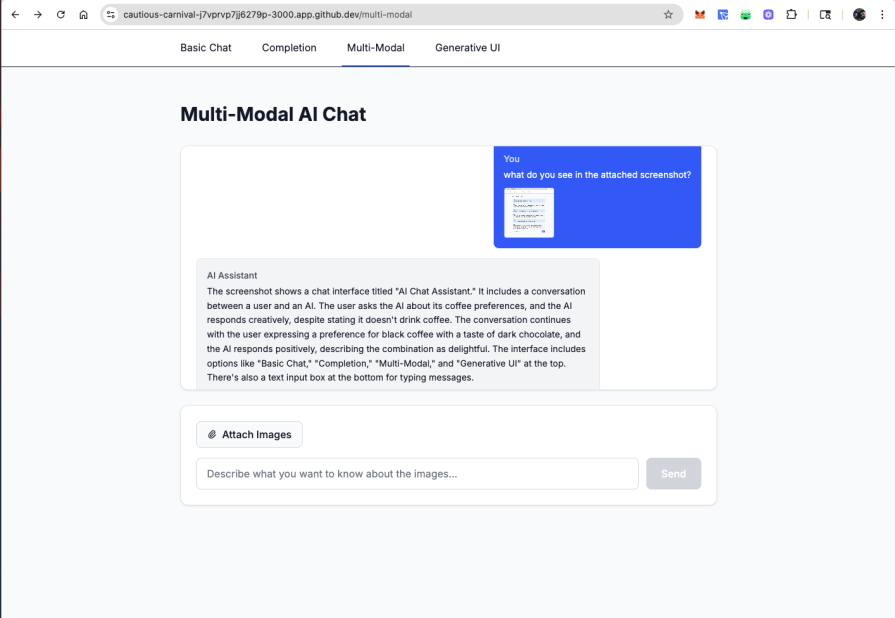This screenshot has width=895, height=618.
Task: Bookmark the page with the star icon
Action: 668,16
